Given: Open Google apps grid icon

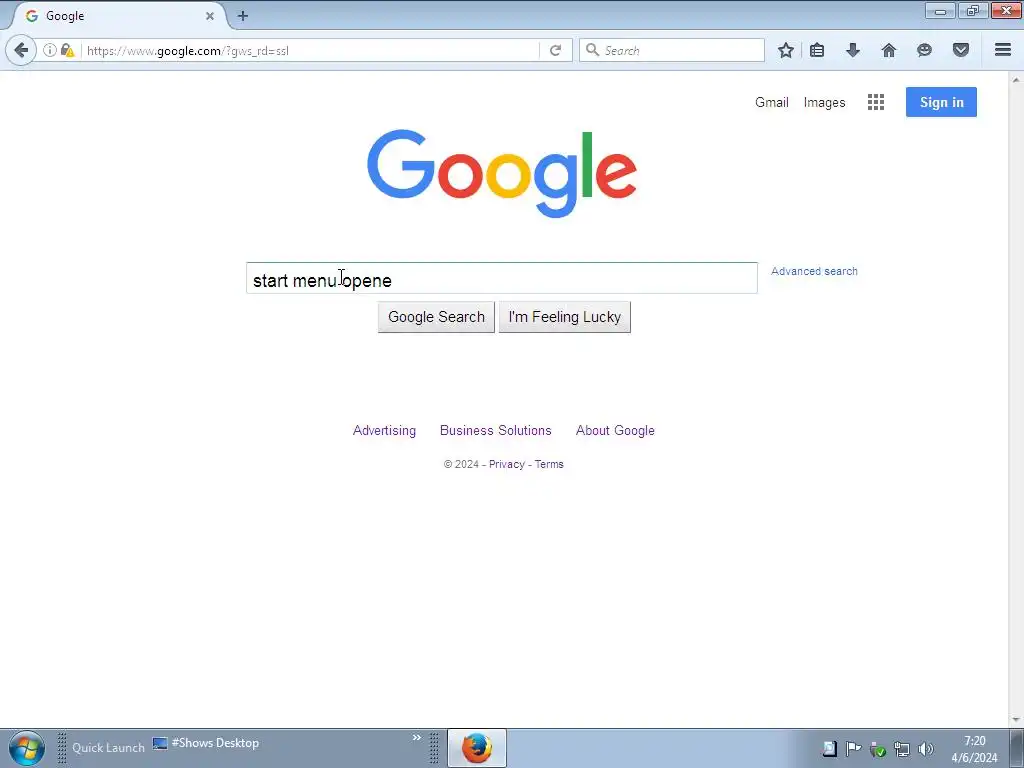Looking at the screenshot, I should pyautogui.click(x=876, y=102).
